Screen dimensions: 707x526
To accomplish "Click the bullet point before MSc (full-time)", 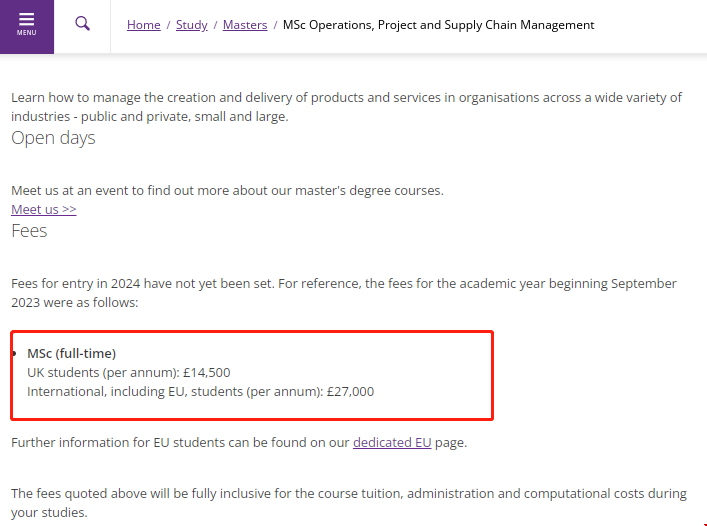I will coord(14,354).
